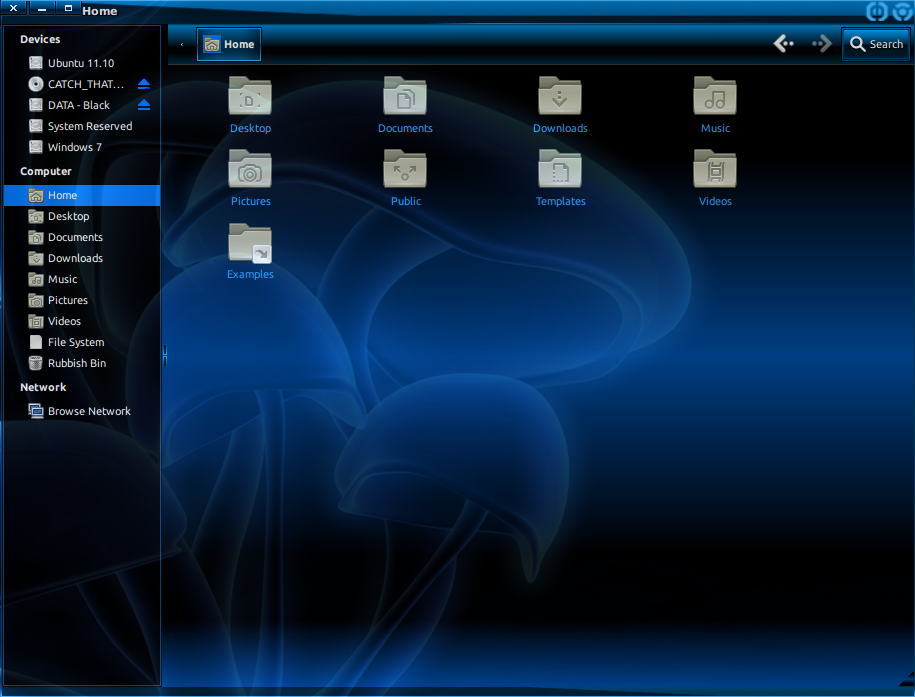915x697 pixels.
Task: Go to Desktop in the sidebar
Action: tap(82, 216)
